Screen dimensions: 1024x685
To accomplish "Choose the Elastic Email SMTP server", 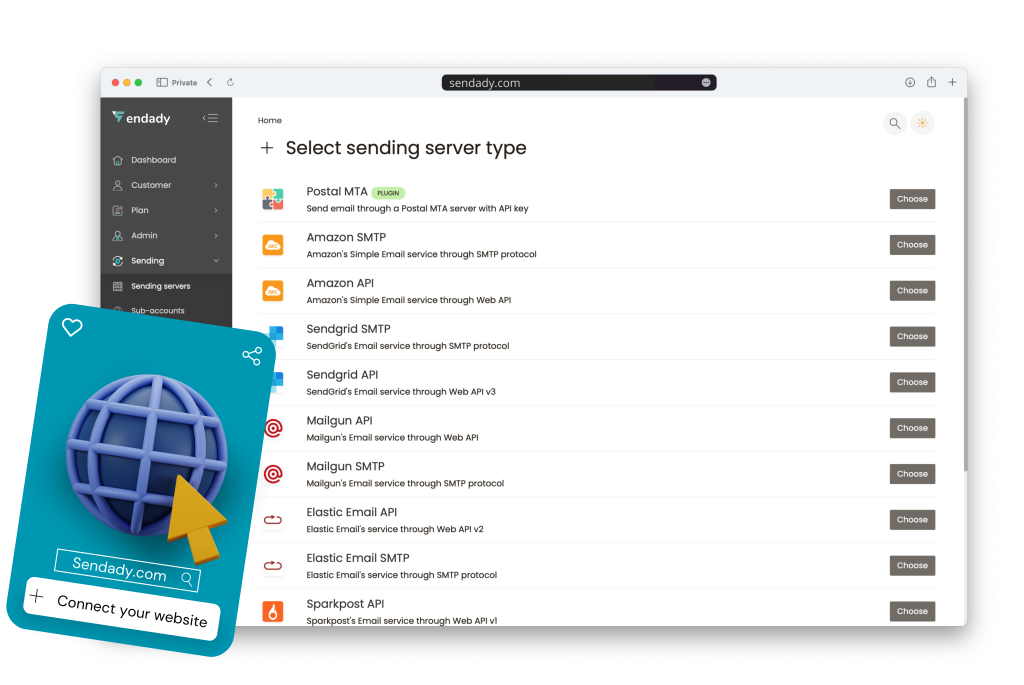I will (912, 566).
